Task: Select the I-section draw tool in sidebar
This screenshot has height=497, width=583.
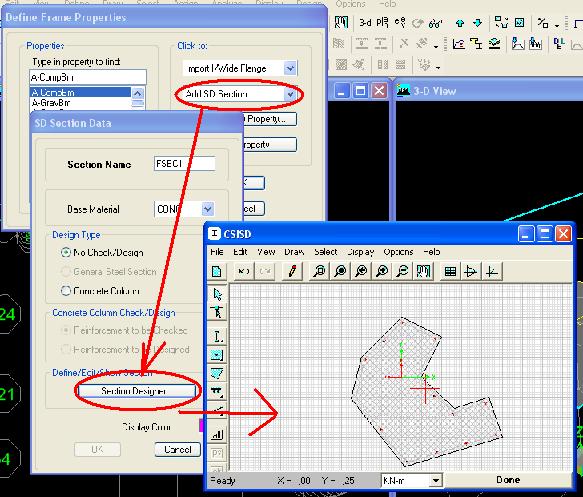Action: (217, 336)
